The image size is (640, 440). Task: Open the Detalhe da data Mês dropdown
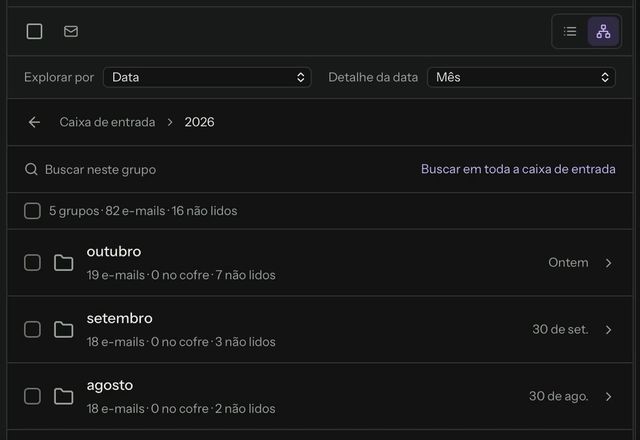(521, 77)
